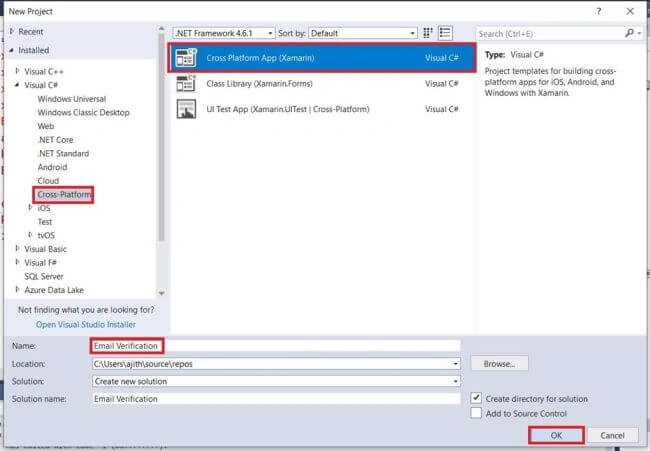
Task: Expand the Visual C++ node
Action: tap(17, 71)
